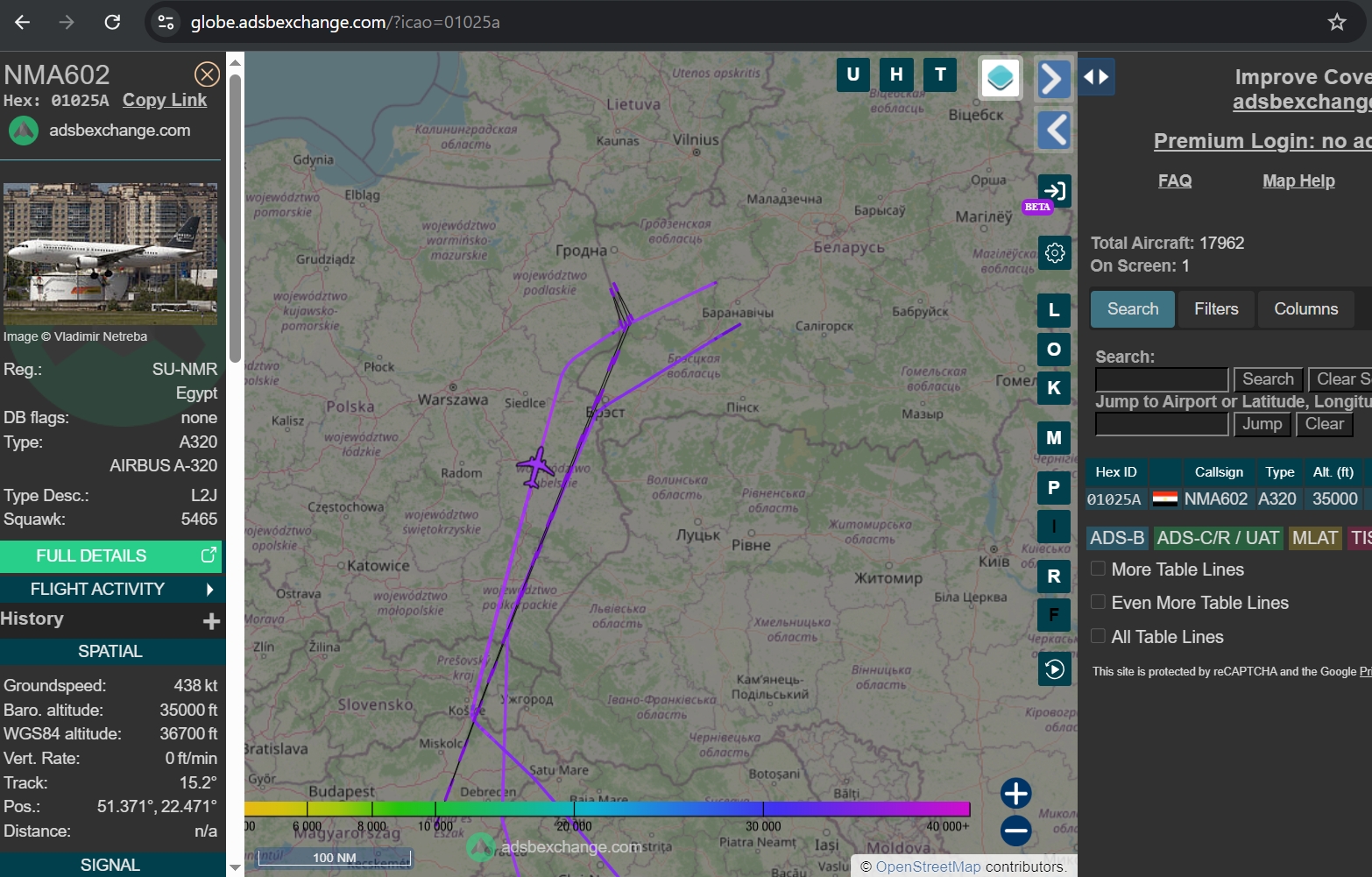Copy Link for the aircraft
1372x877 pixels.
tap(165, 100)
